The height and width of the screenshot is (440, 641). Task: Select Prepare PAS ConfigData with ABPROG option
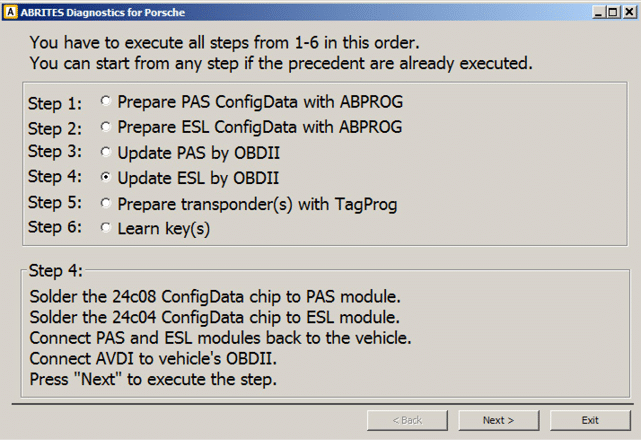point(107,102)
